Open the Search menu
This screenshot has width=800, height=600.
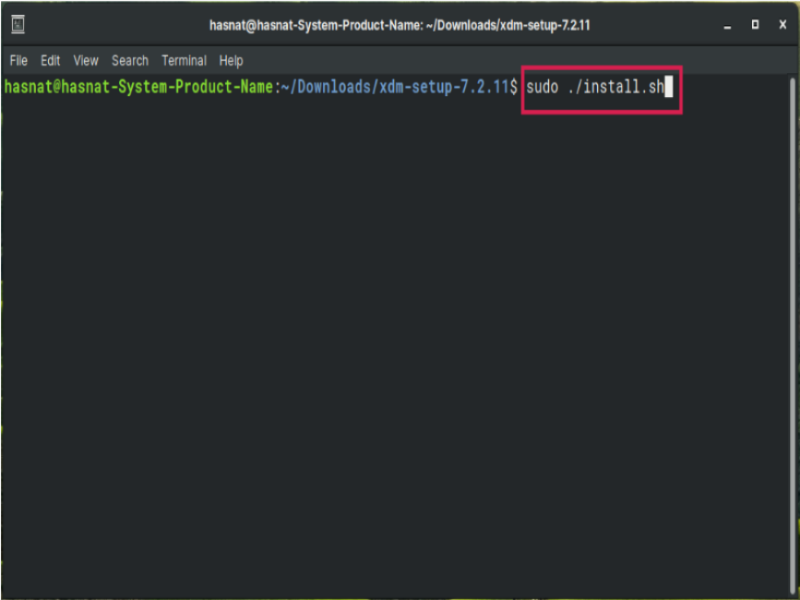point(130,61)
